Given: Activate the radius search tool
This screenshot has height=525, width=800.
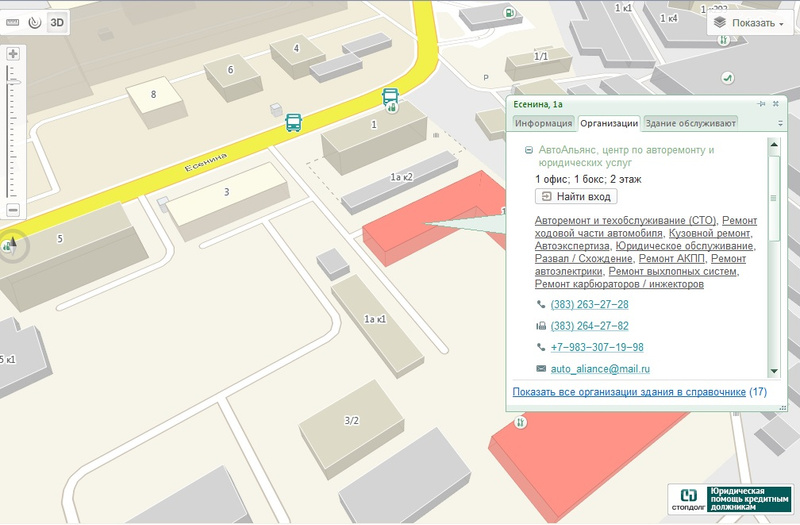Looking at the screenshot, I should pyautogui.click(x=35, y=22).
